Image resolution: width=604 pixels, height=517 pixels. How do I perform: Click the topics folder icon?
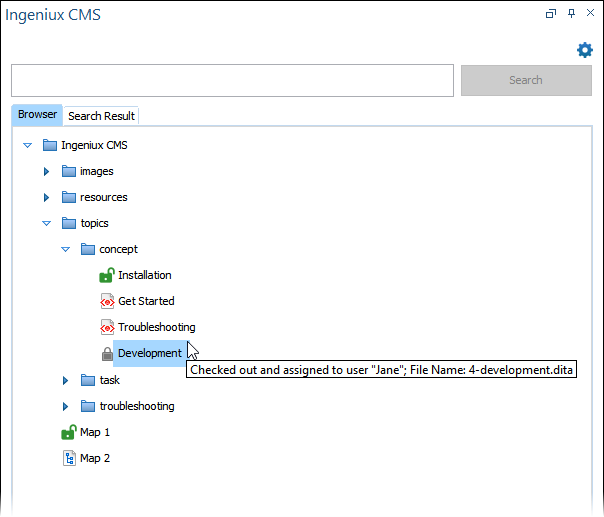[69, 223]
